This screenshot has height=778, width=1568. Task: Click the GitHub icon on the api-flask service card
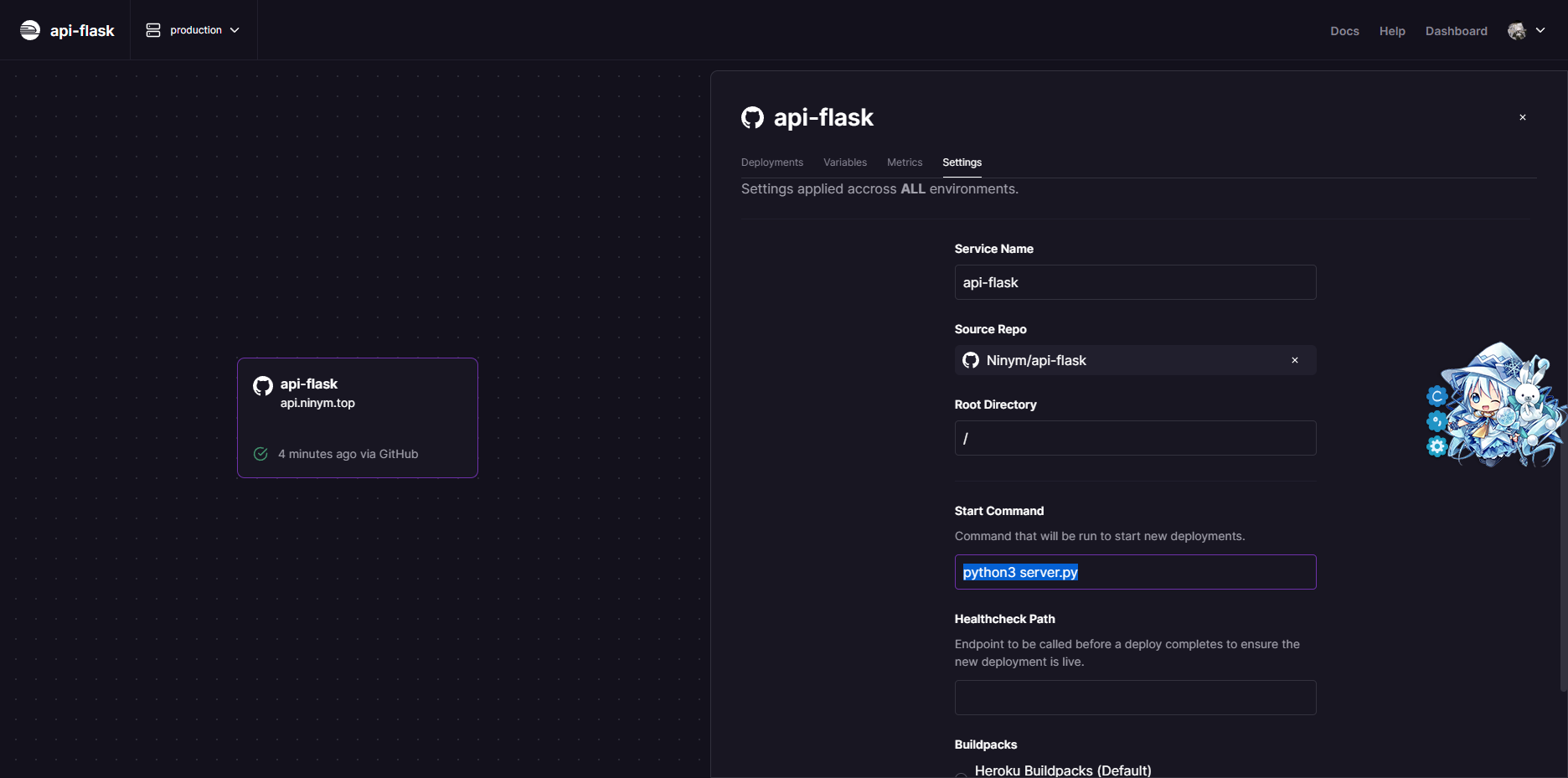[x=263, y=386]
